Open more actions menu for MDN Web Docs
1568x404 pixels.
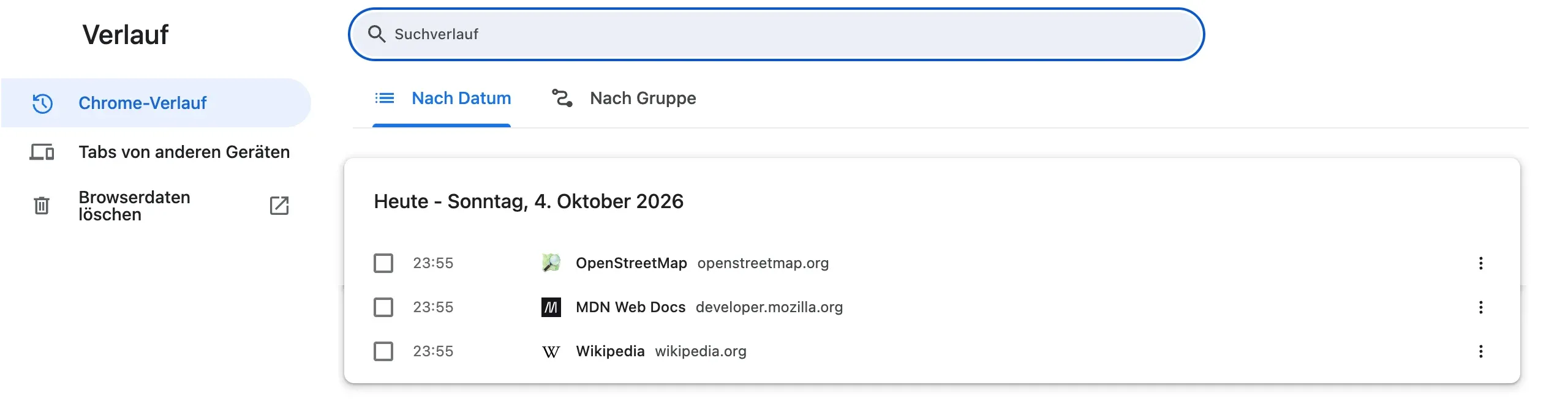pyautogui.click(x=1481, y=307)
